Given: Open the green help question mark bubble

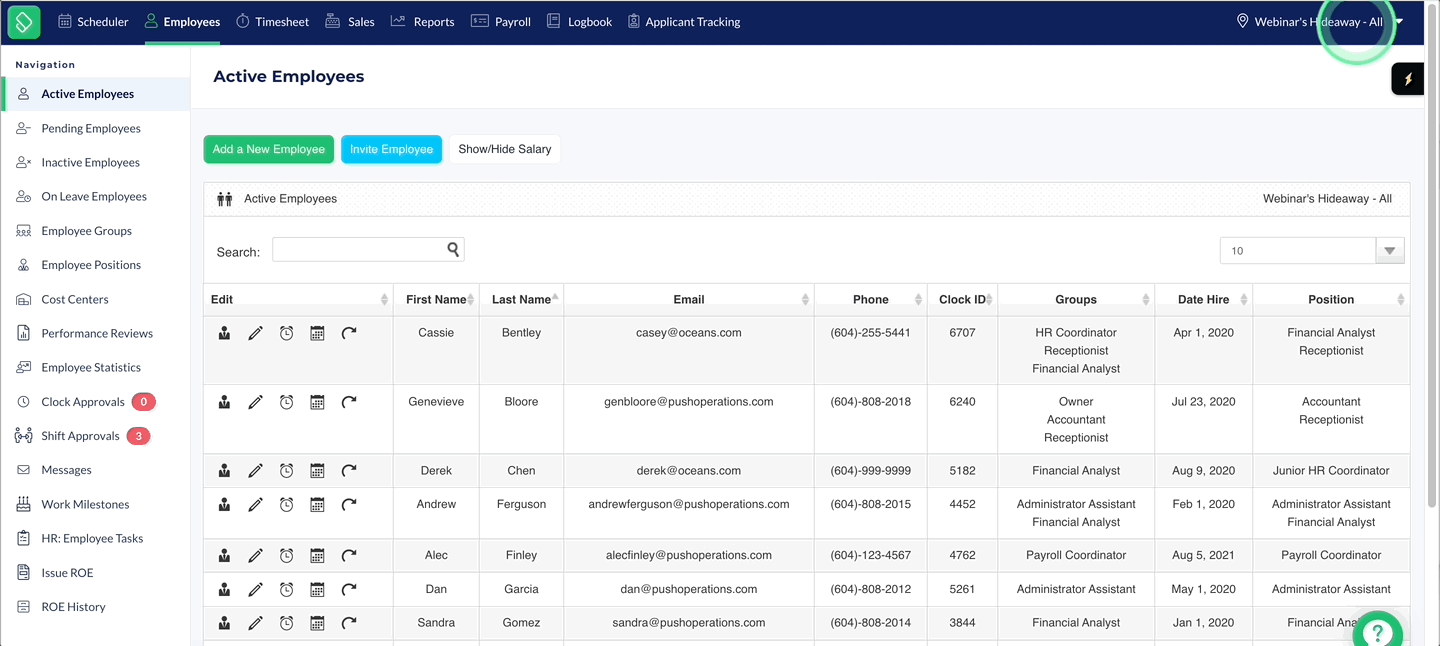Looking at the screenshot, I should (1378, 632).
